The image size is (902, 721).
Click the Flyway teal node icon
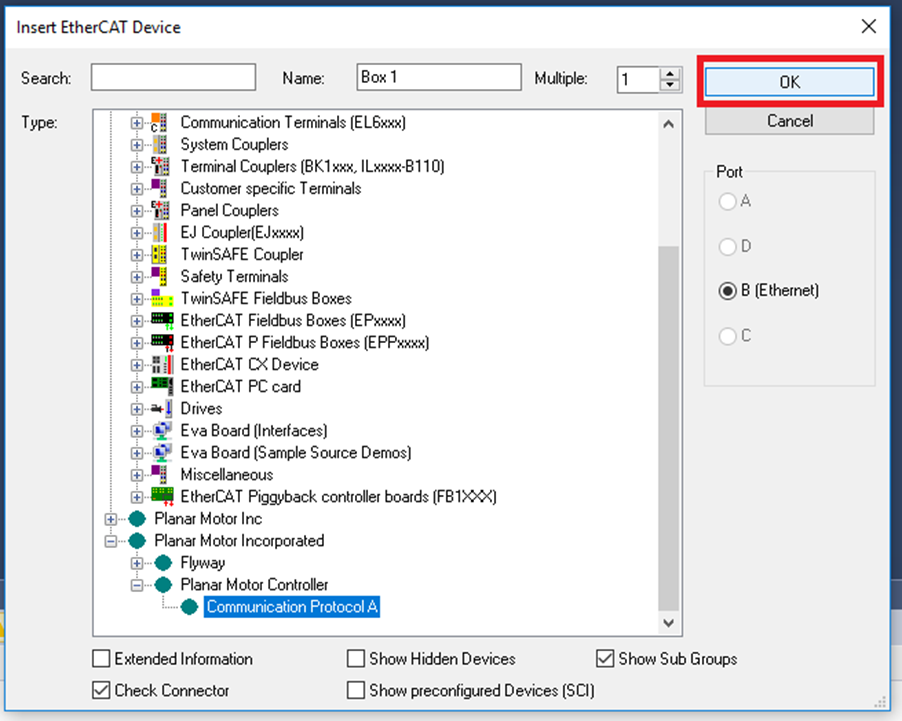[163, 562]
